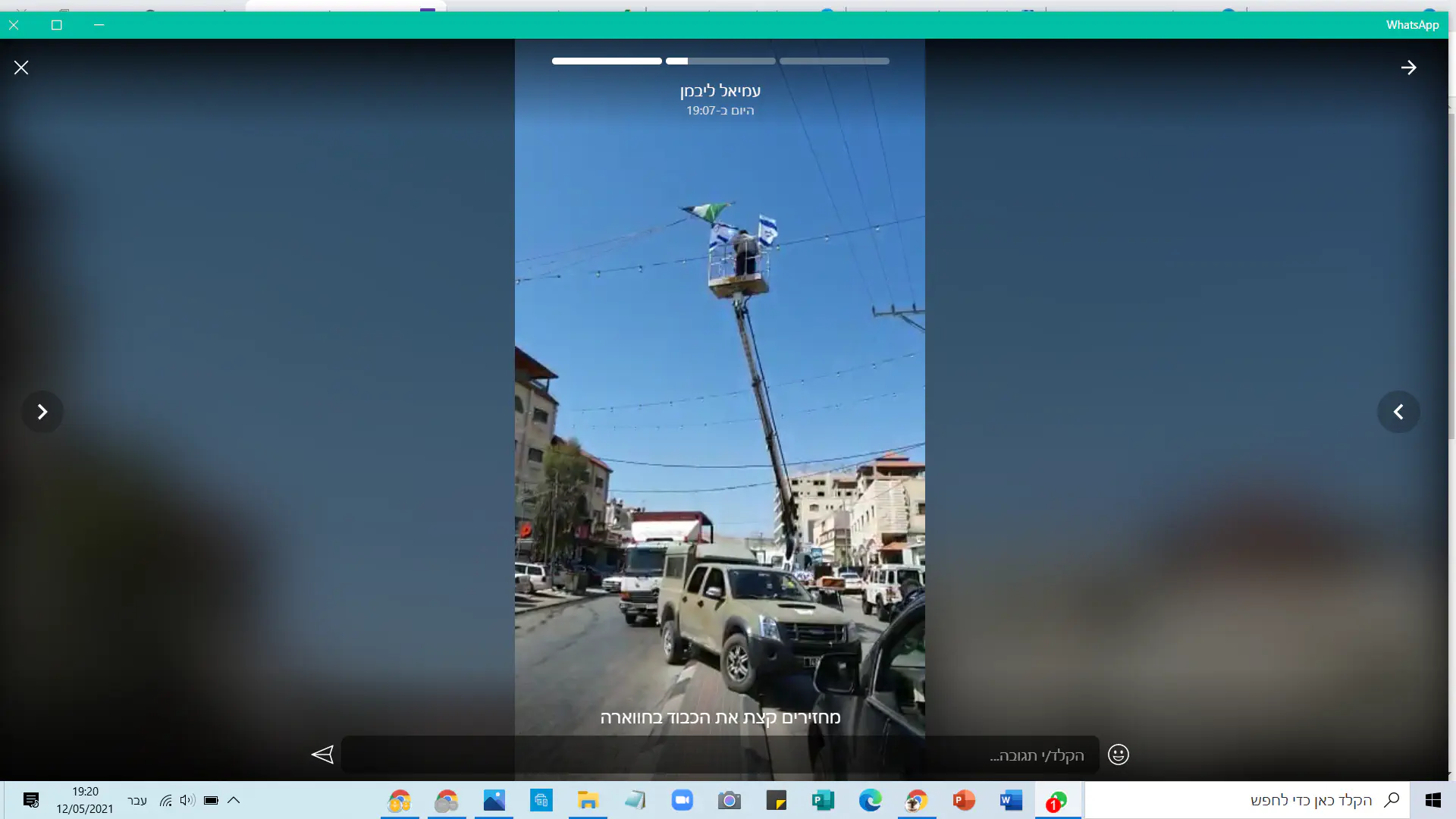
Task: Switch the keyboard language indicator עבר
Action: click(137, 801)
